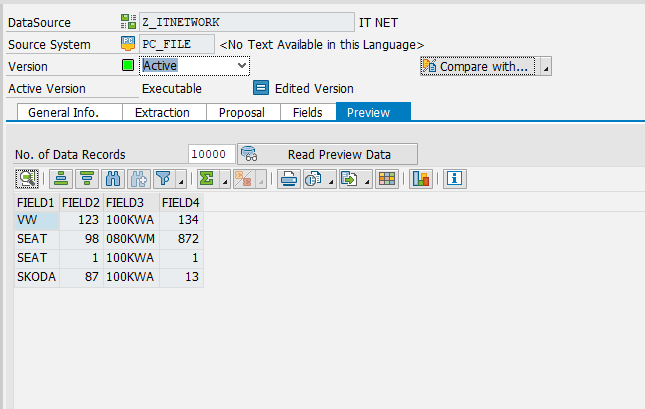The height and width of the screenshot is (409, 645).
Task: Select the Preview tab
Action: (x=373, y=112)
